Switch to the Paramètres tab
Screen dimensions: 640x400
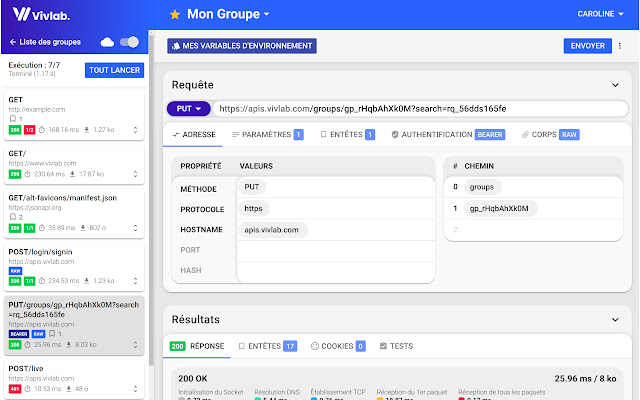(267, 134)
